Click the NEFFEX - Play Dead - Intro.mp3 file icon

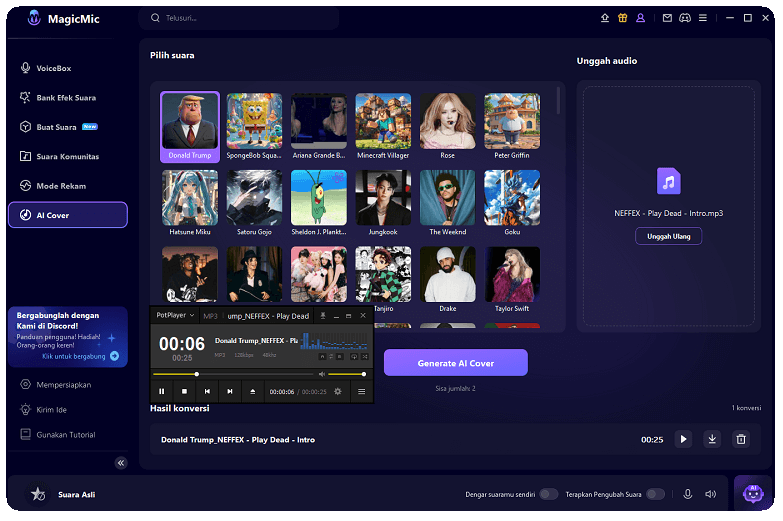(x=669, y=181)
